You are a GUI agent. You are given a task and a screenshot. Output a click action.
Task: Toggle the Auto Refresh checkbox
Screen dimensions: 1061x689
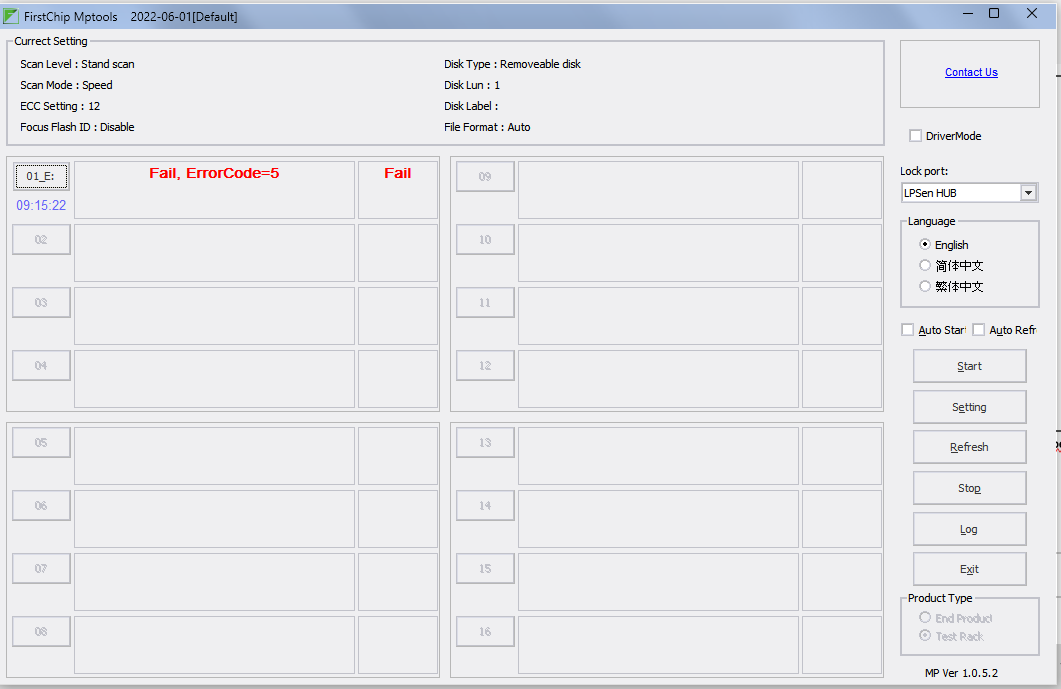click(979, 330)
